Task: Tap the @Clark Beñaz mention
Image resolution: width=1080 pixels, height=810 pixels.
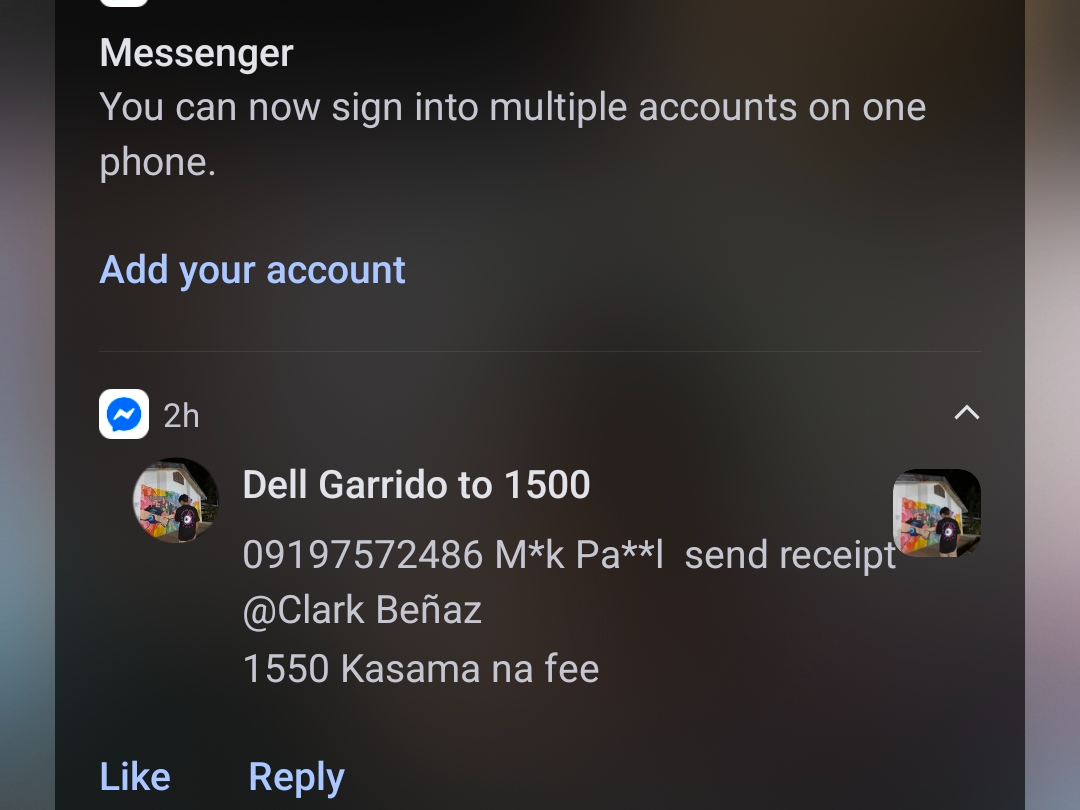Action: click(x=362, y=610)
